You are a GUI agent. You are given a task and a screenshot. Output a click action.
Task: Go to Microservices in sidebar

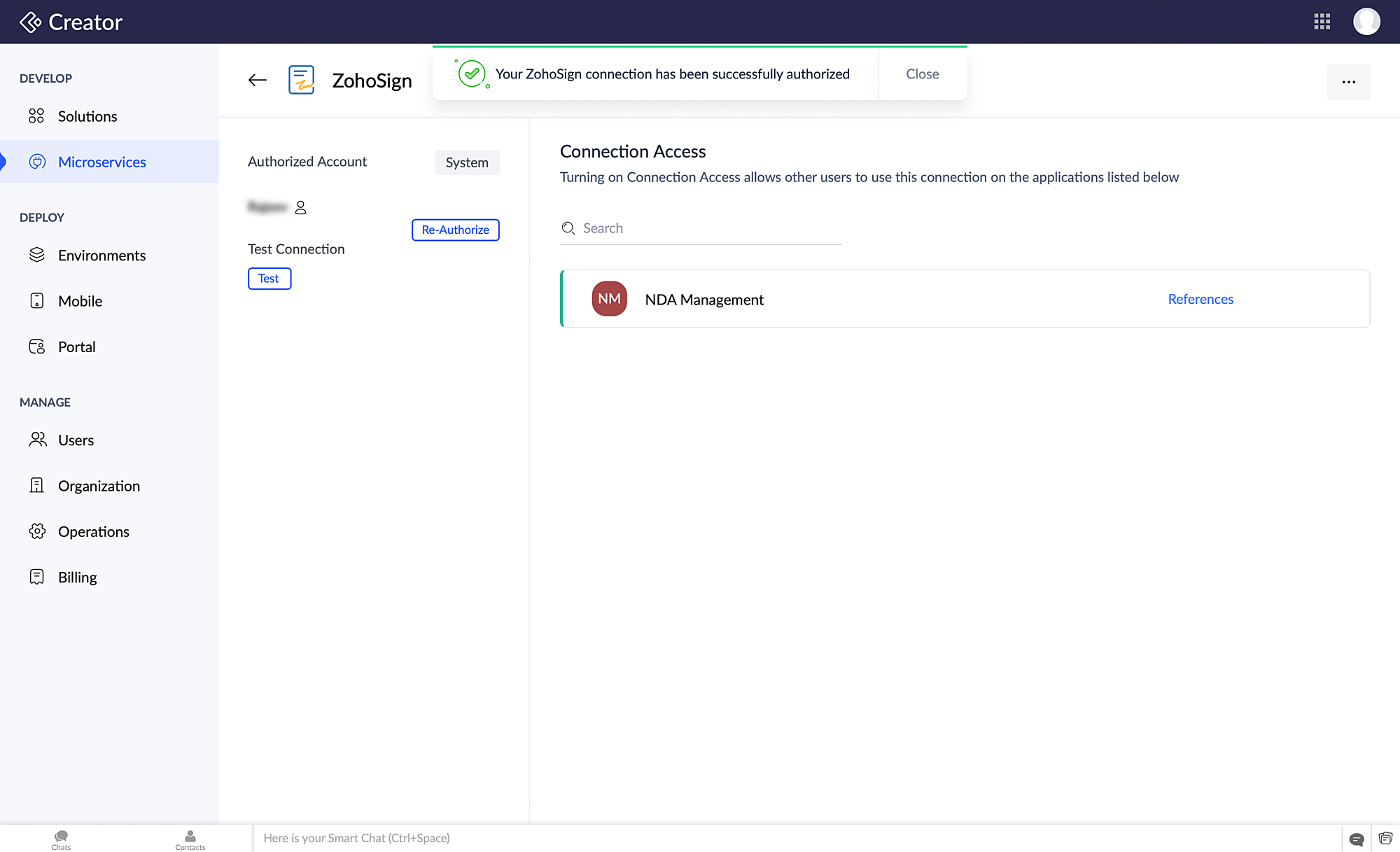click(x=102, y=162)
